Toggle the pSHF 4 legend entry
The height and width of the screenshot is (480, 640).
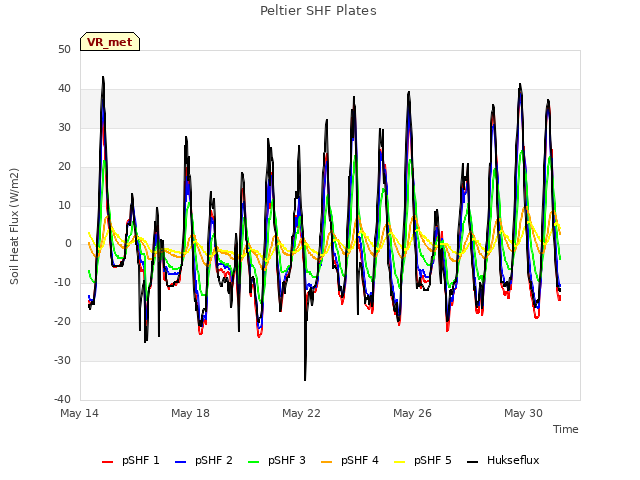click(x=350, y=460)
